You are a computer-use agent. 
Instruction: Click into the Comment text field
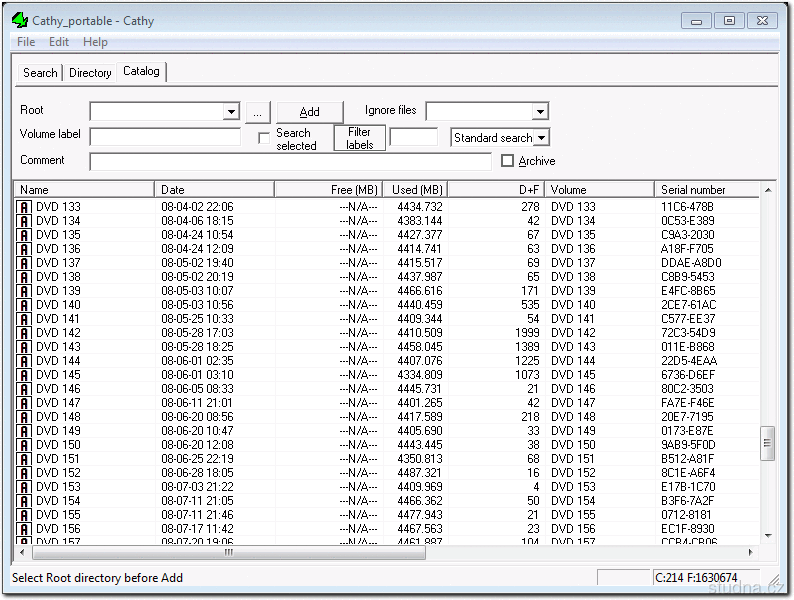[x=290, y=161]
